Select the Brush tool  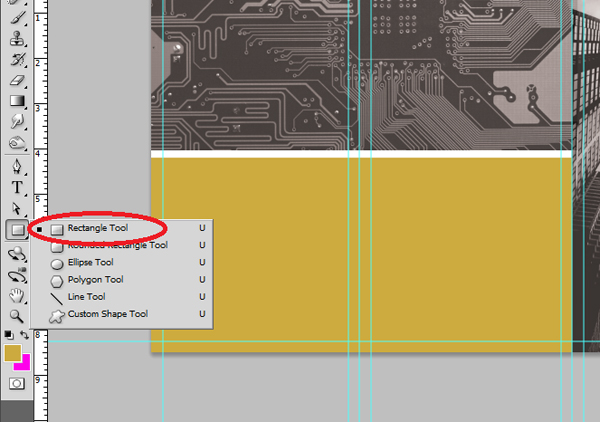coord(17,18)
